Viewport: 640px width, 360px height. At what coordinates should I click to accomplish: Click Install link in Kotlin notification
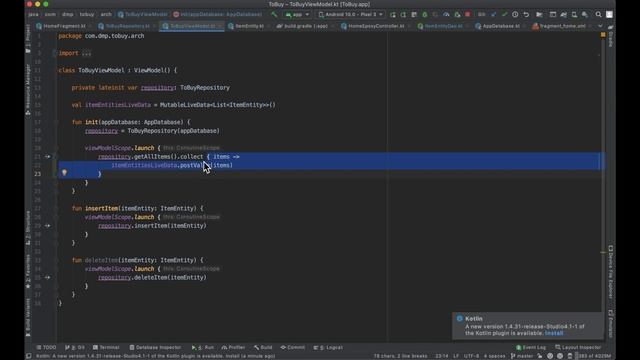[x=554, y=333]
